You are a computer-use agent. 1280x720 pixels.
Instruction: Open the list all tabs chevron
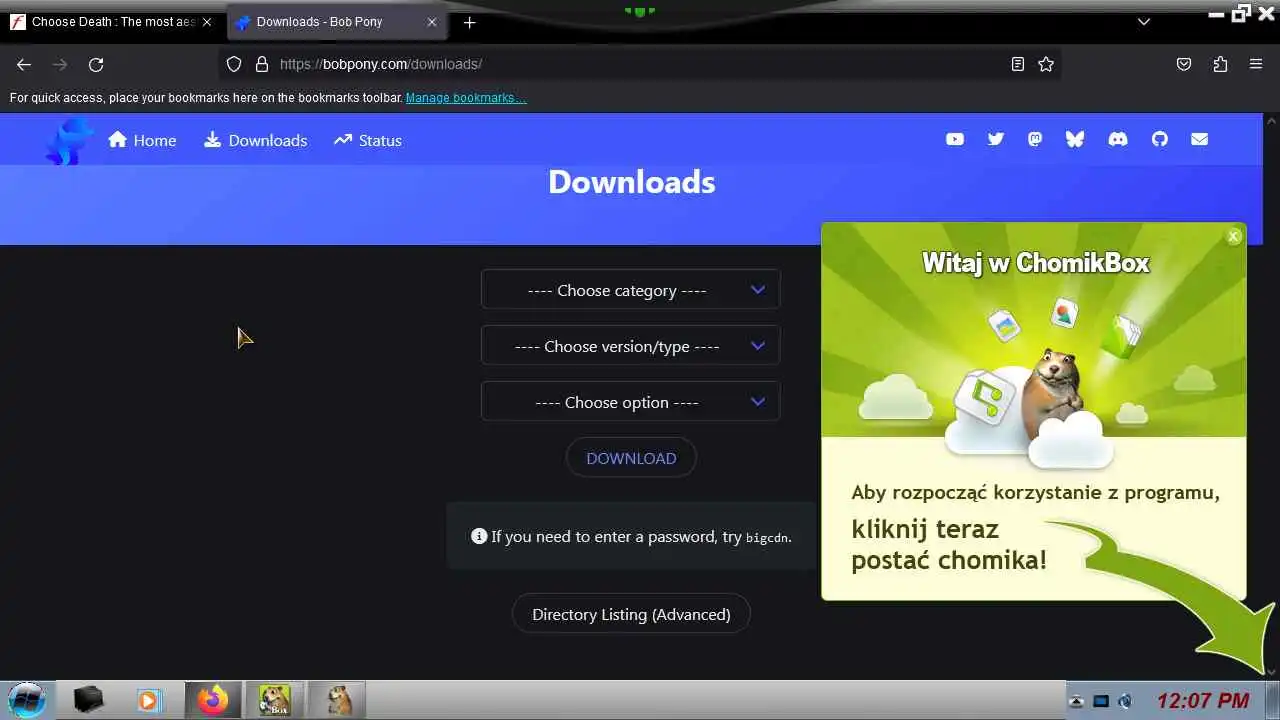point(1144,22)
